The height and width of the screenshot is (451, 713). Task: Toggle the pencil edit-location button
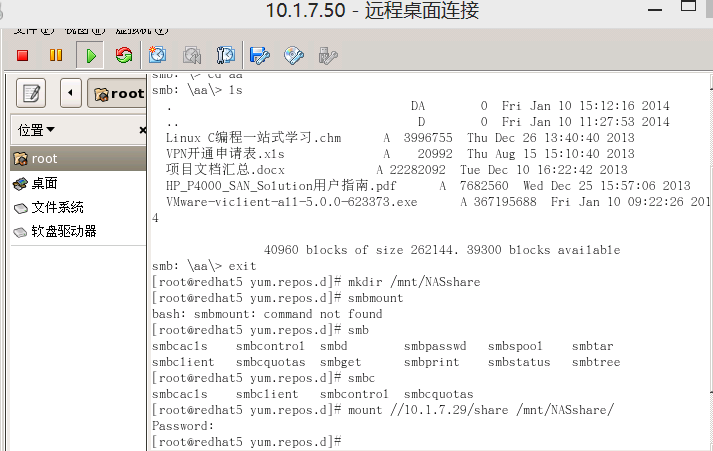[31, 93]
